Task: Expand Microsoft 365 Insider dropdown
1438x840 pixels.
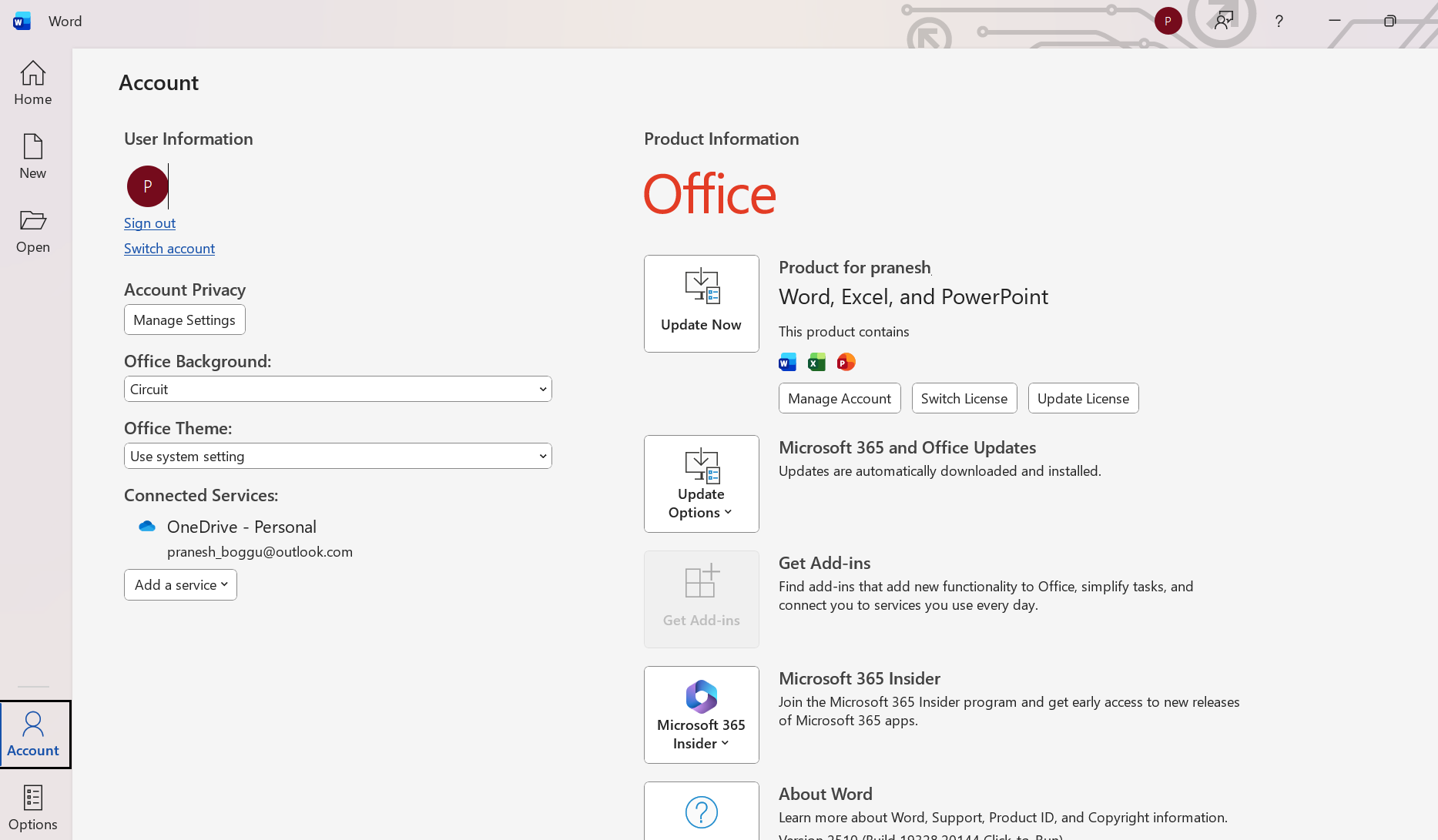Action: tap(702, 715)
